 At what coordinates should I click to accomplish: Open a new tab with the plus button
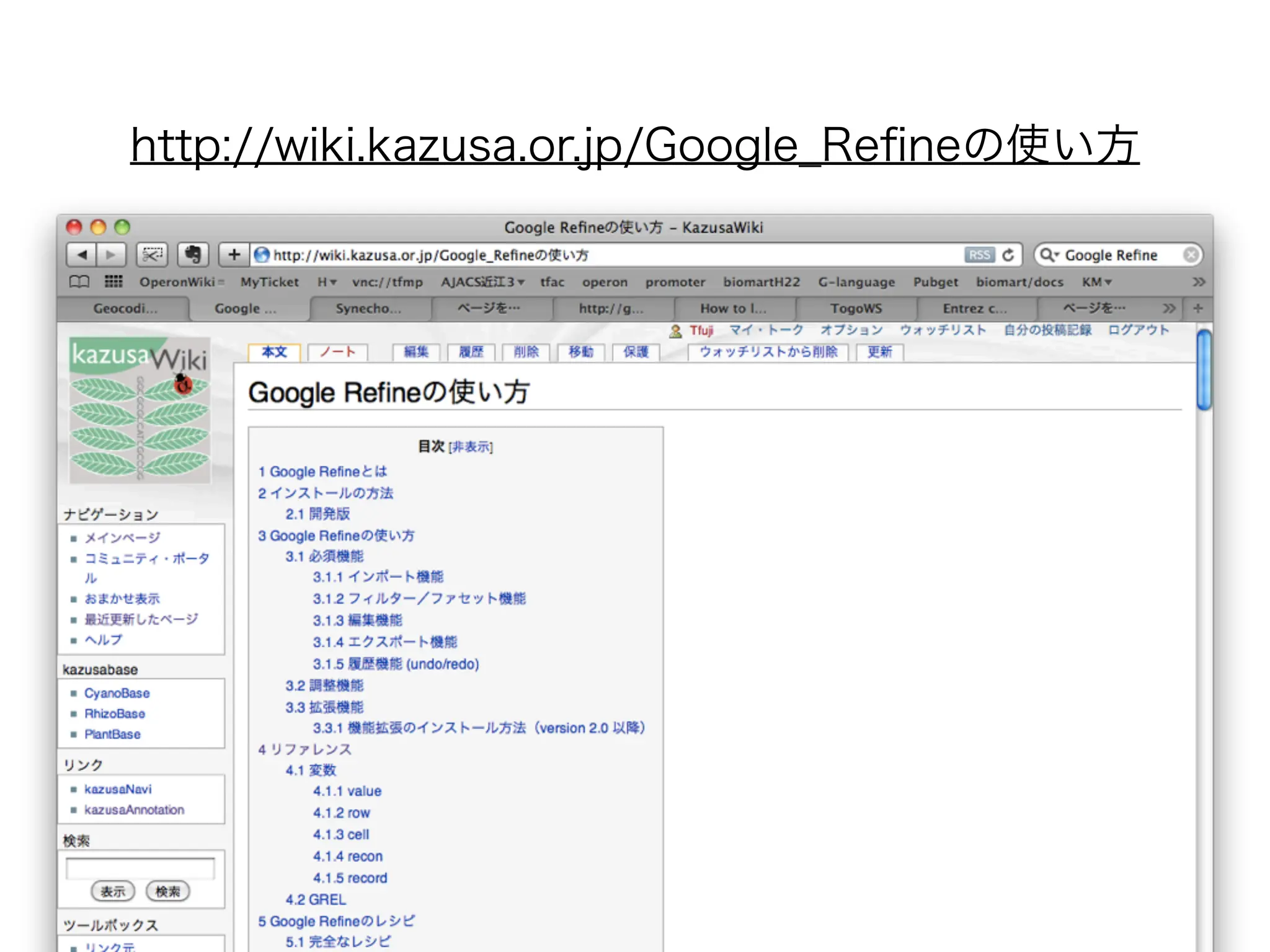click(x=1198, y=308)
